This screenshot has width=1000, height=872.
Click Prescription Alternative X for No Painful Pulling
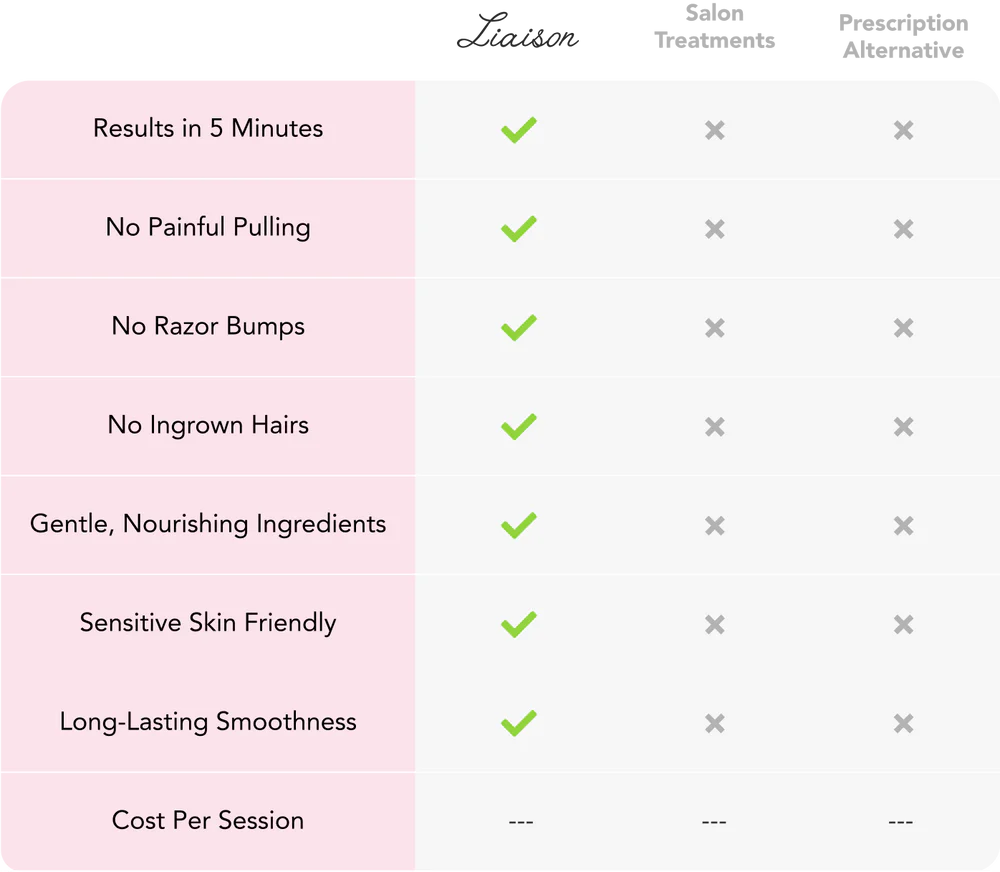[903, 229]
